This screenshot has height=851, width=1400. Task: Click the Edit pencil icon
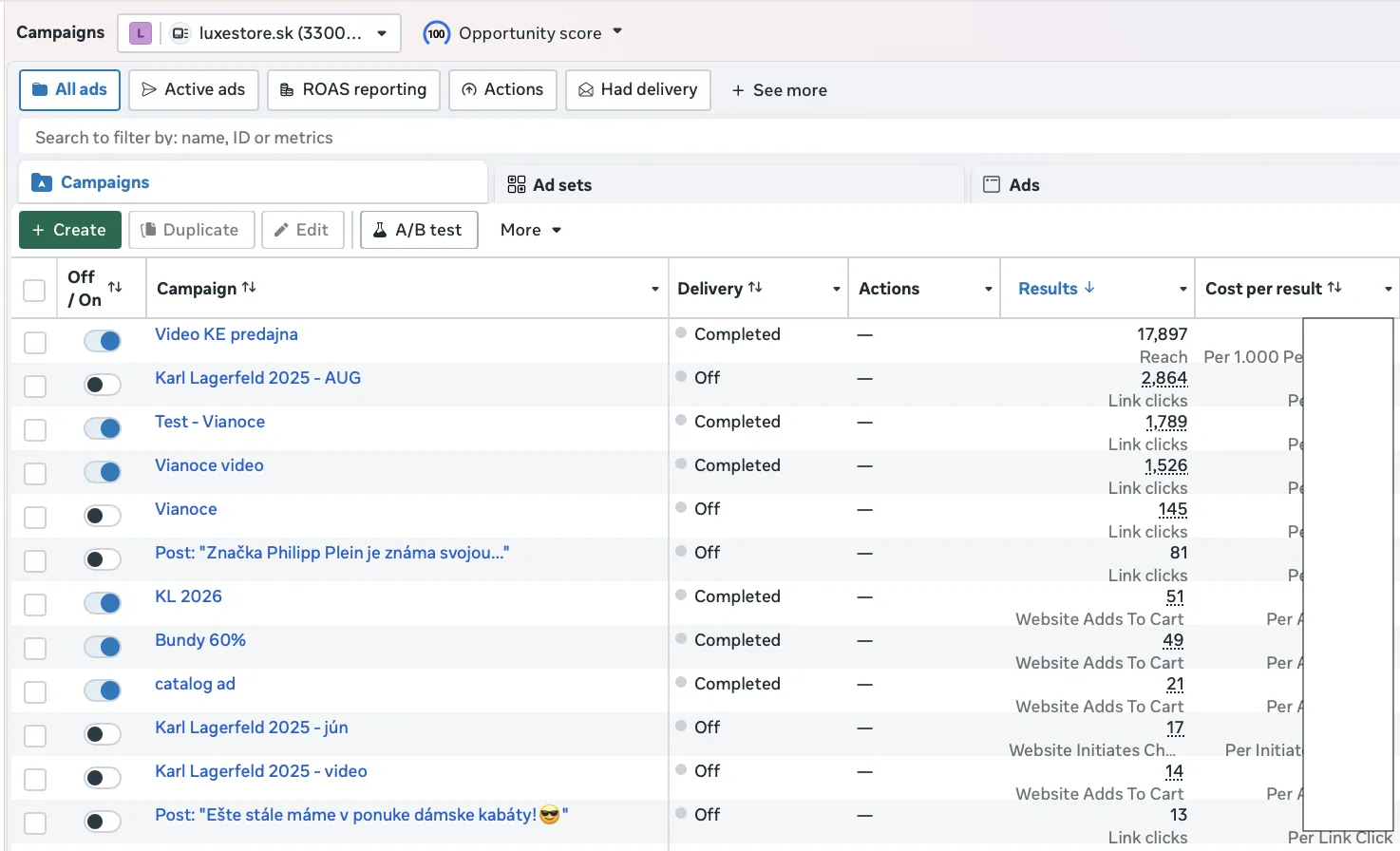click(281, 230)
